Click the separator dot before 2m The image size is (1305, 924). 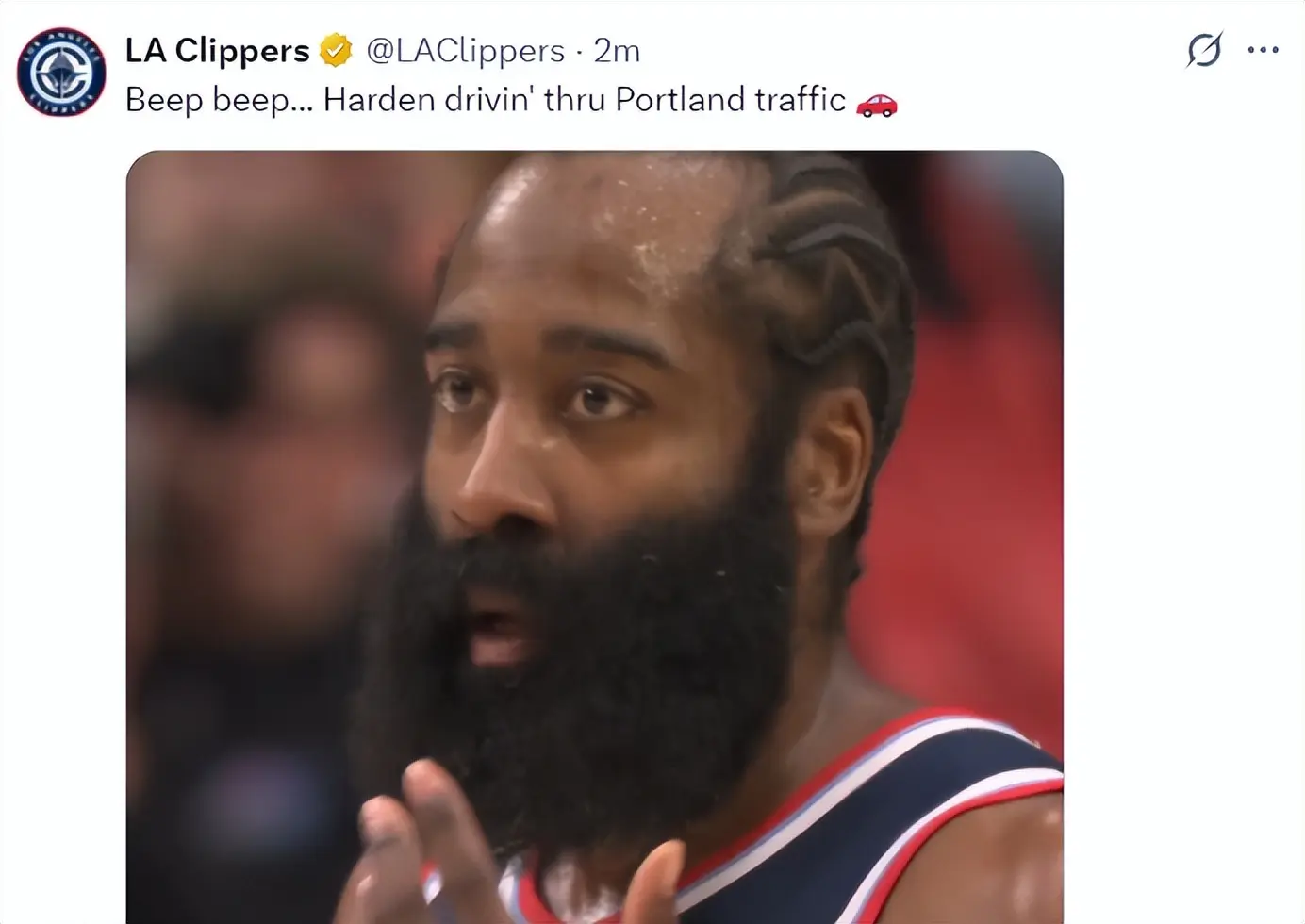(579, 51)
